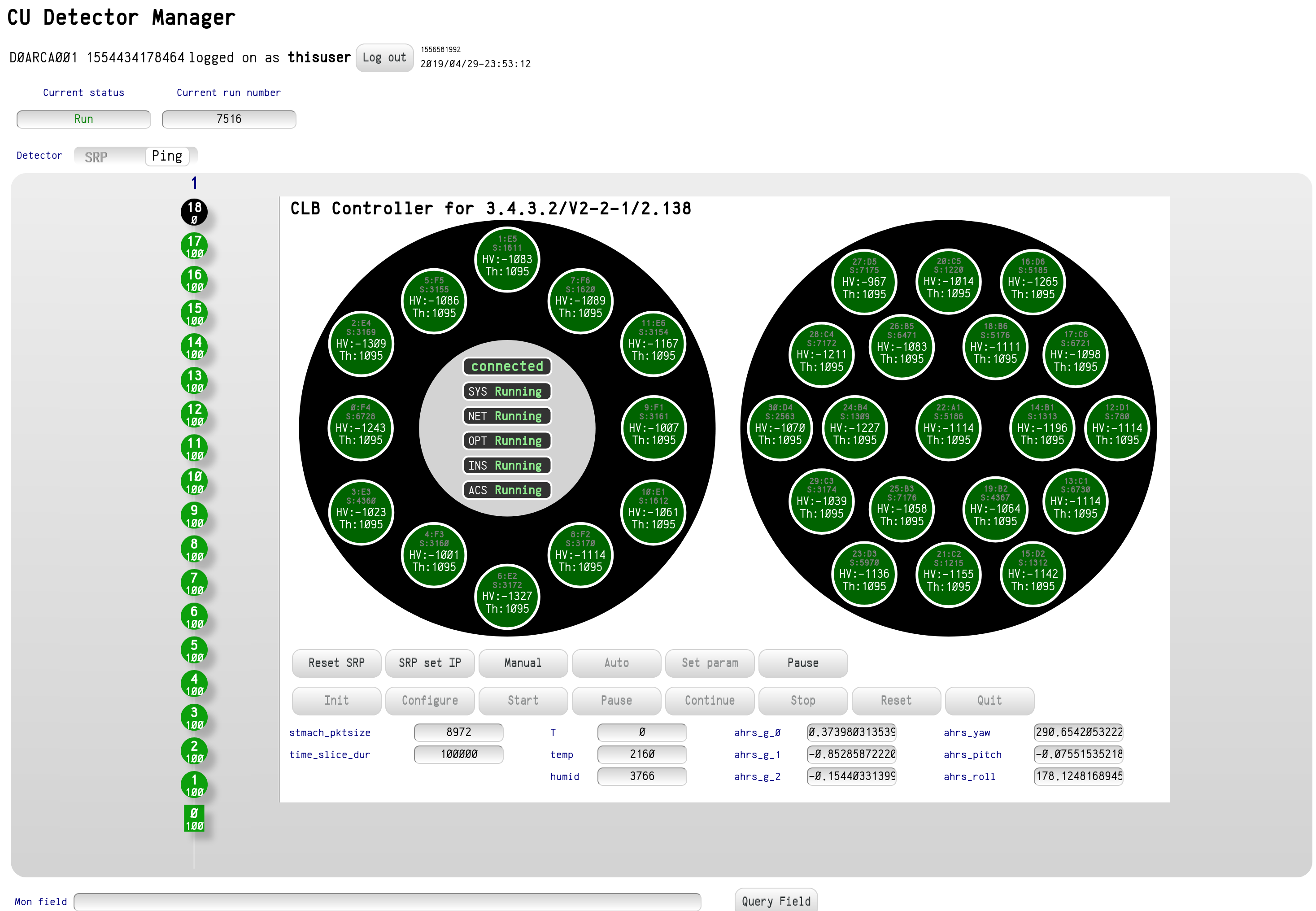This screenshot has width=1316, height=911.
Task: Switch Detector view to SRP
Action: tap(96, 157)
